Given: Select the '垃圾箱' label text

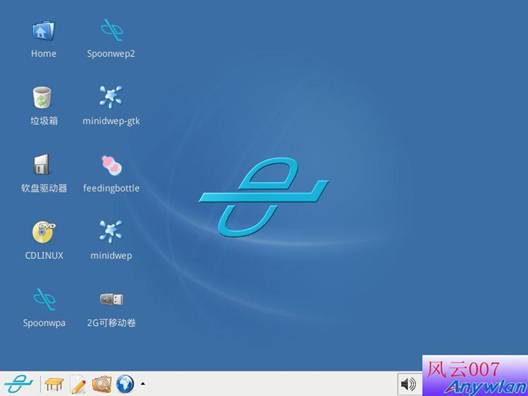Looking at the screenshot, I should [x=44, y=121].
